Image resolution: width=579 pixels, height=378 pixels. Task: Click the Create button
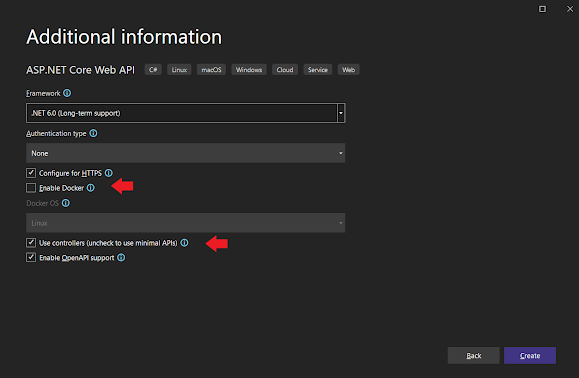(530, 355)
